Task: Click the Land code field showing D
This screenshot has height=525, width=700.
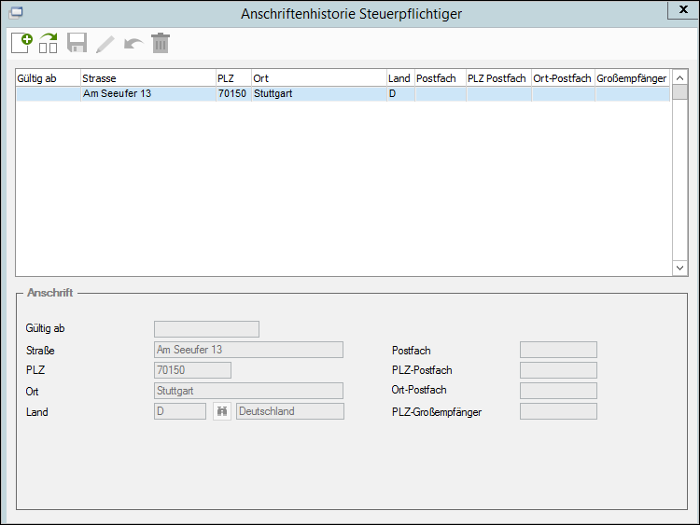Action: [x=180, y=411]
